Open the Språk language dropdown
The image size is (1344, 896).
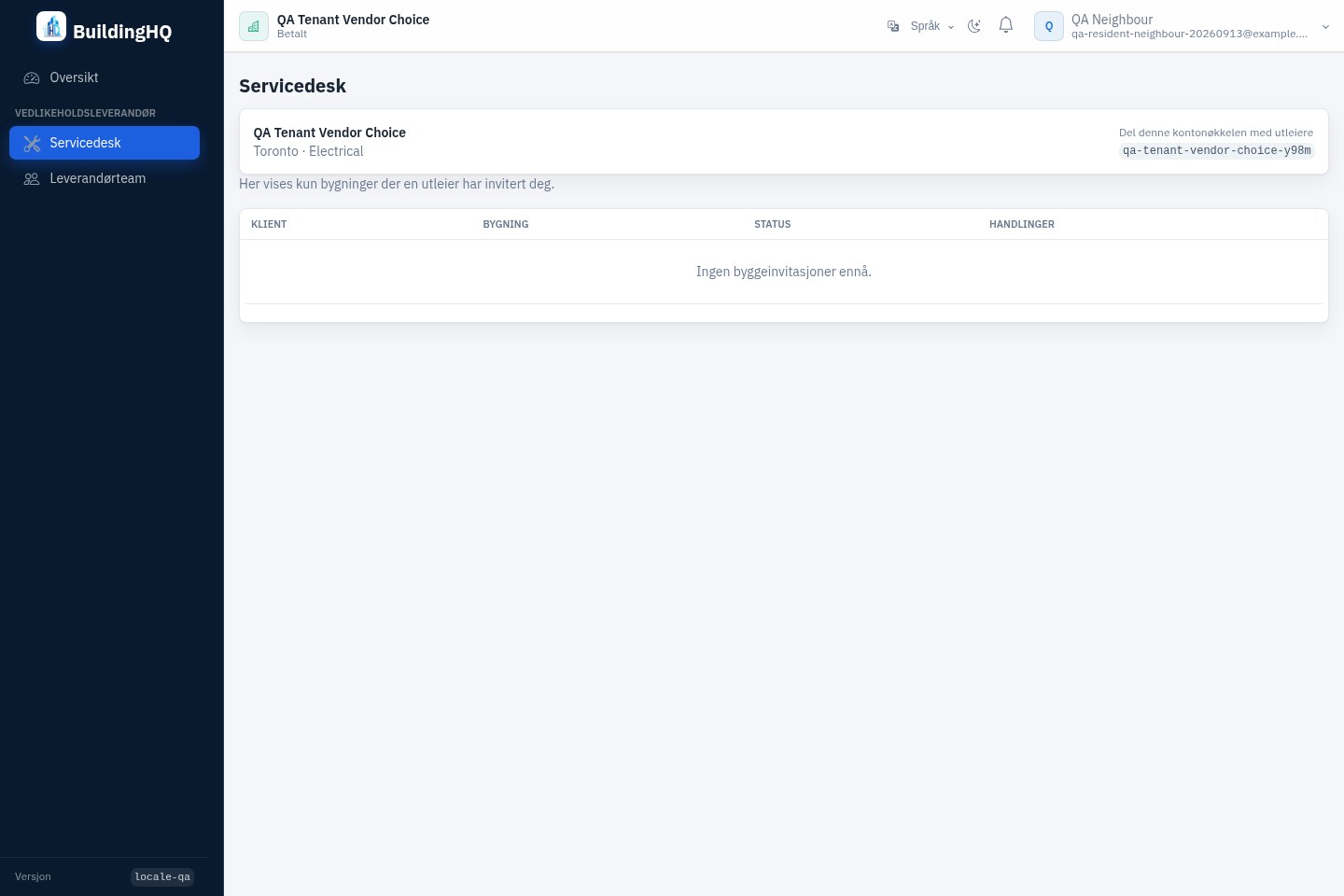921,26
